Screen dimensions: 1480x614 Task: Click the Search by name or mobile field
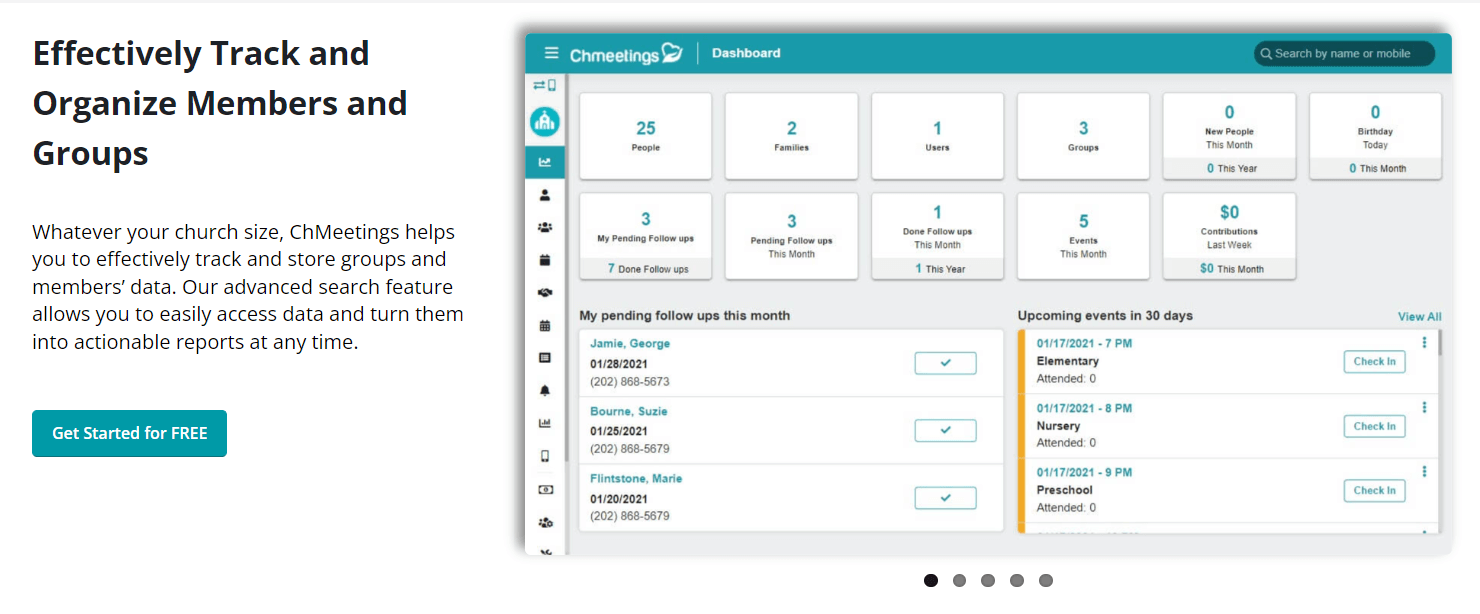coord(1344,54)
